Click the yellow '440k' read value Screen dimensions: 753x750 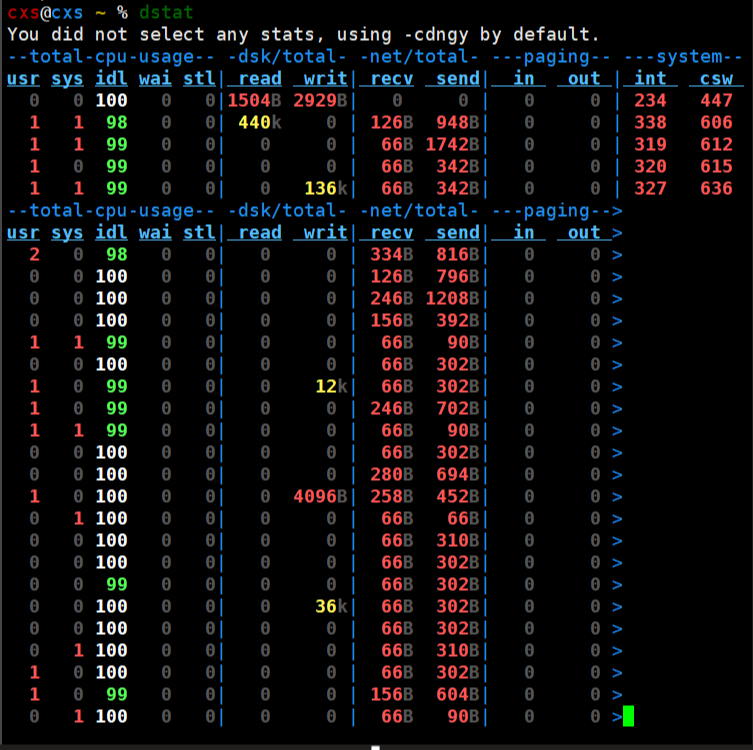pyautogui.click(x=259, y=122)
